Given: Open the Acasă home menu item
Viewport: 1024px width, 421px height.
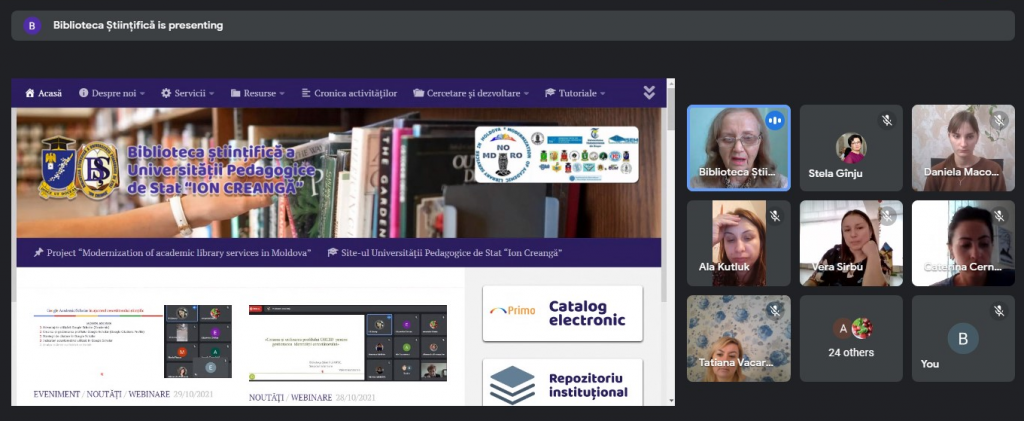Looking at the screenshot, I should (43, 93).
